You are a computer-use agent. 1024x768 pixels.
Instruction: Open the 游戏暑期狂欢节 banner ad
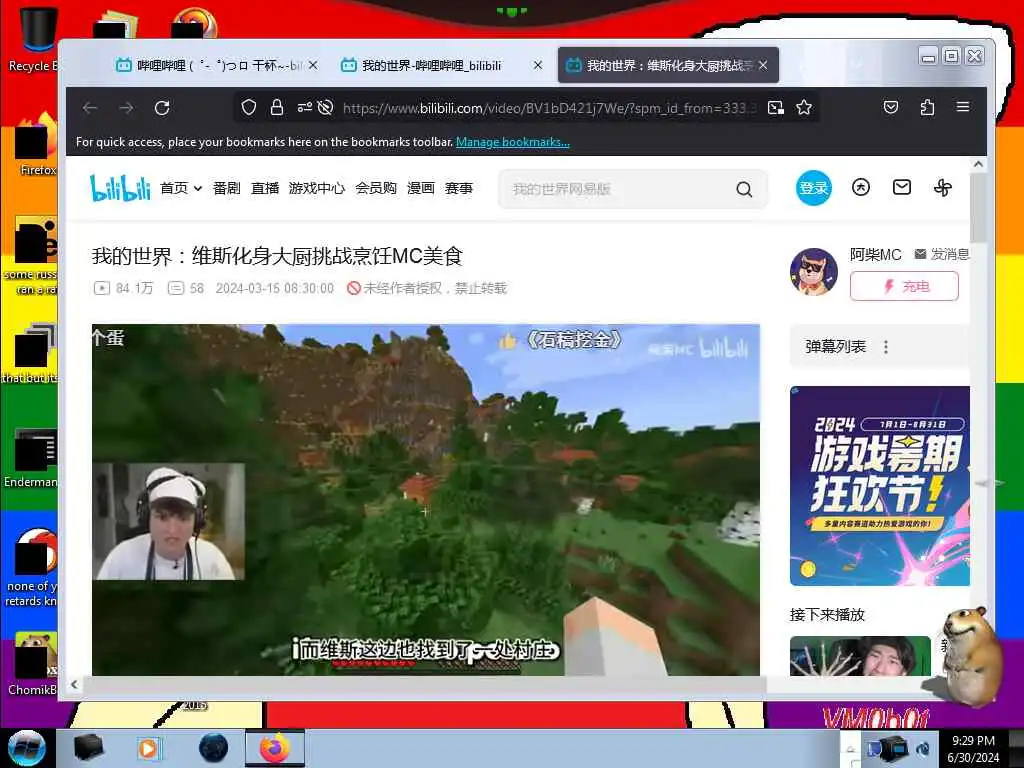coord(880,486)
